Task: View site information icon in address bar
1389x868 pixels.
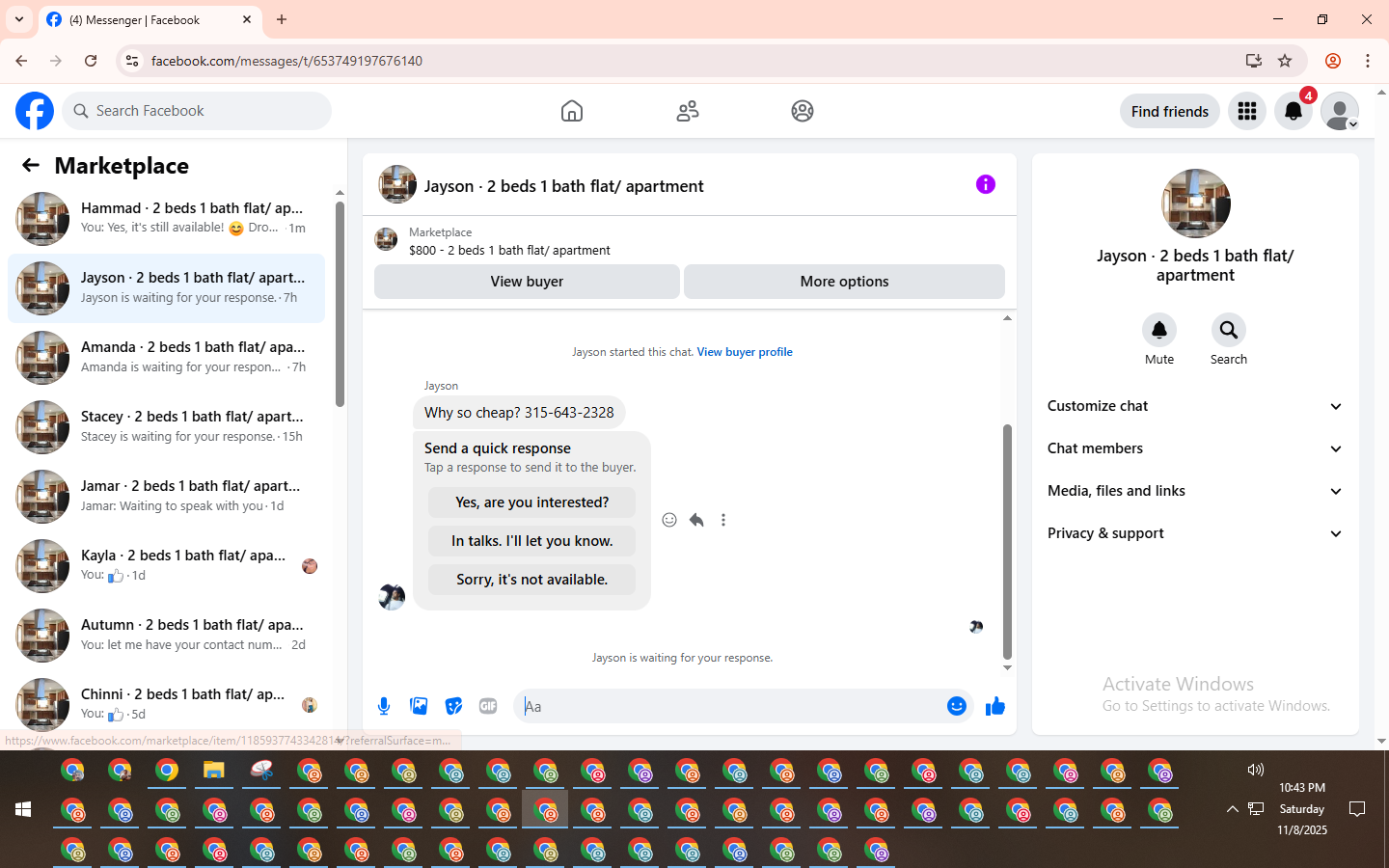Action: (132, 61)
